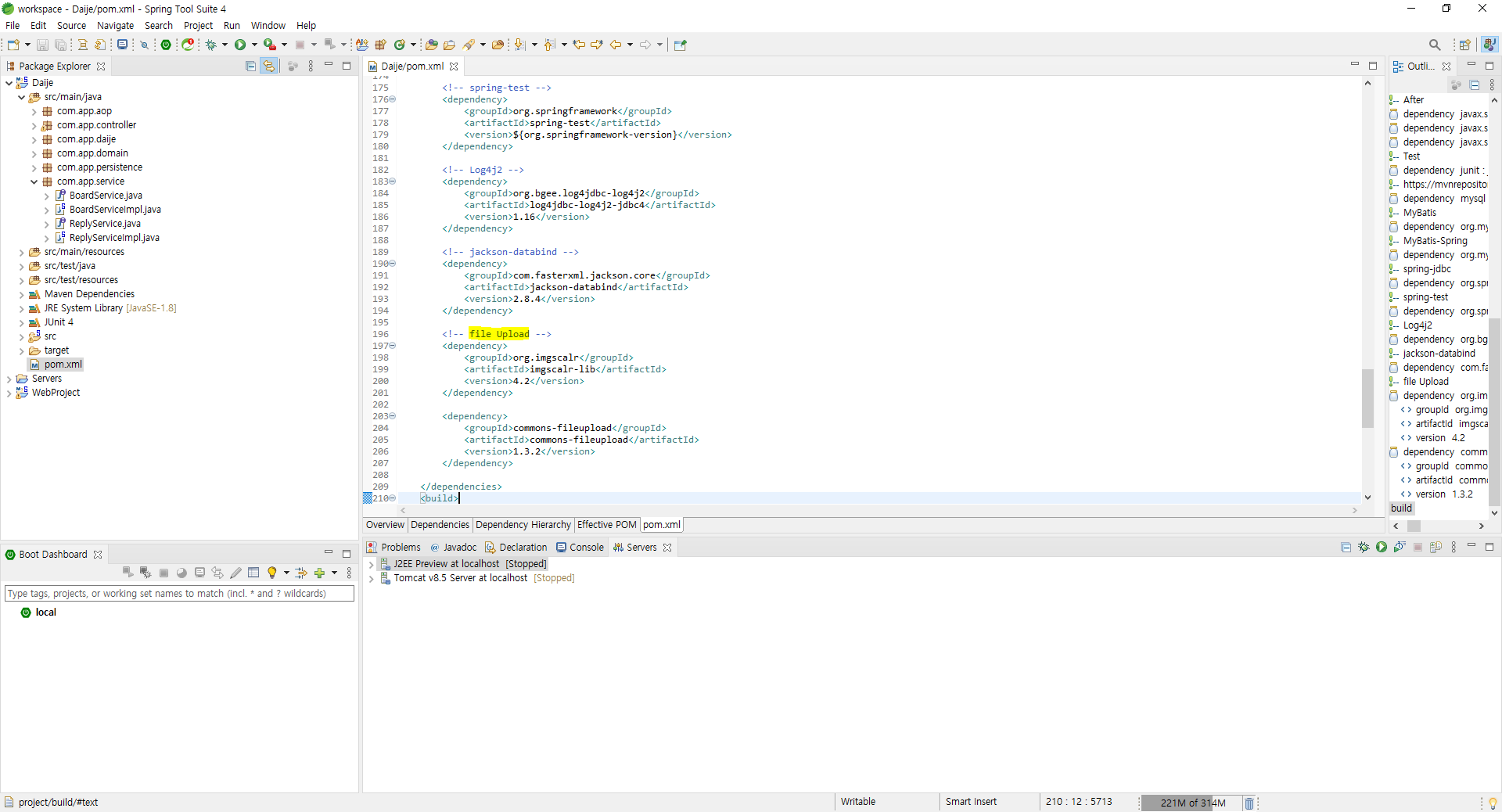
Task: Expand the Servers project node
Action: [9, 379]
